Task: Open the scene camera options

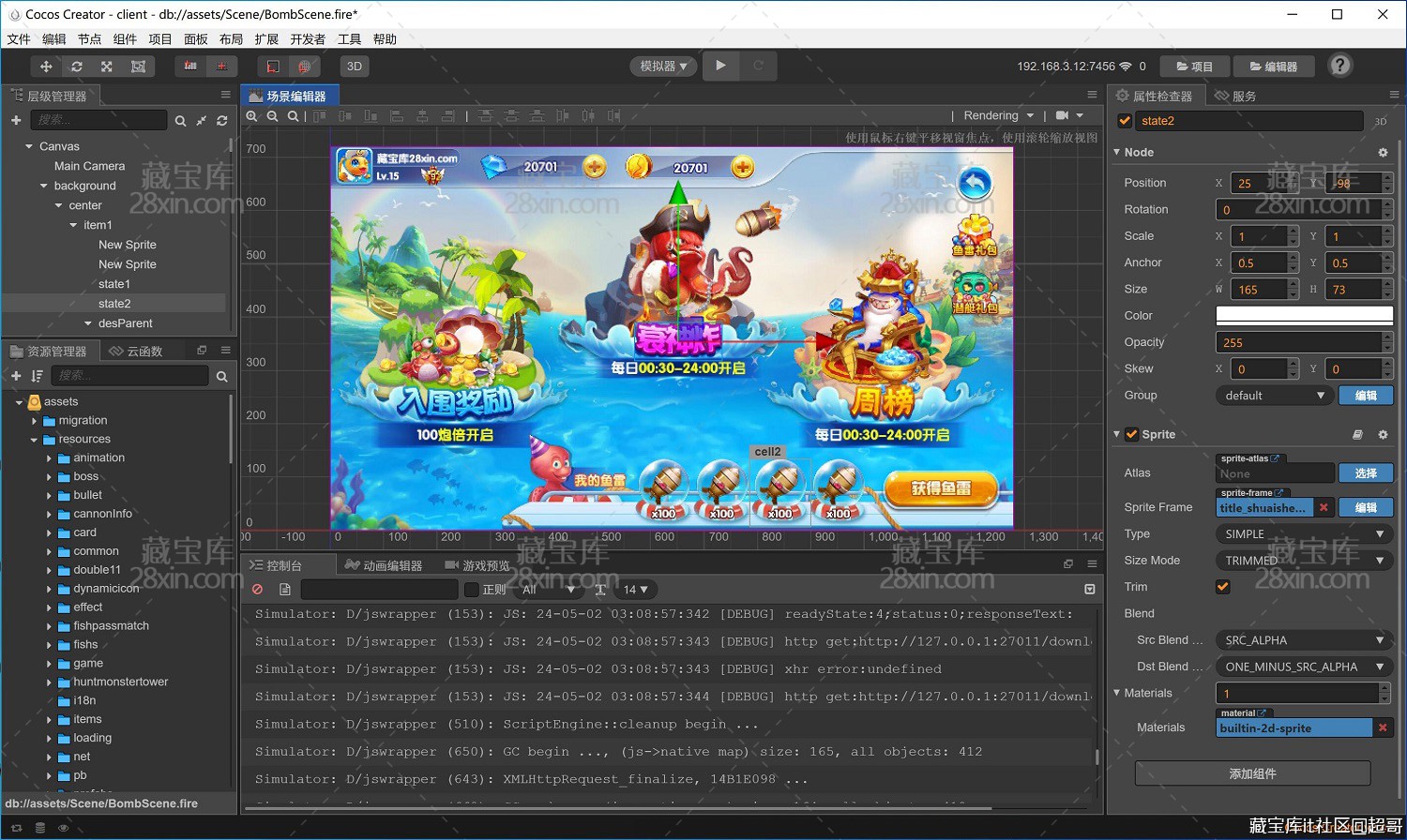Action: point(1069,115)
